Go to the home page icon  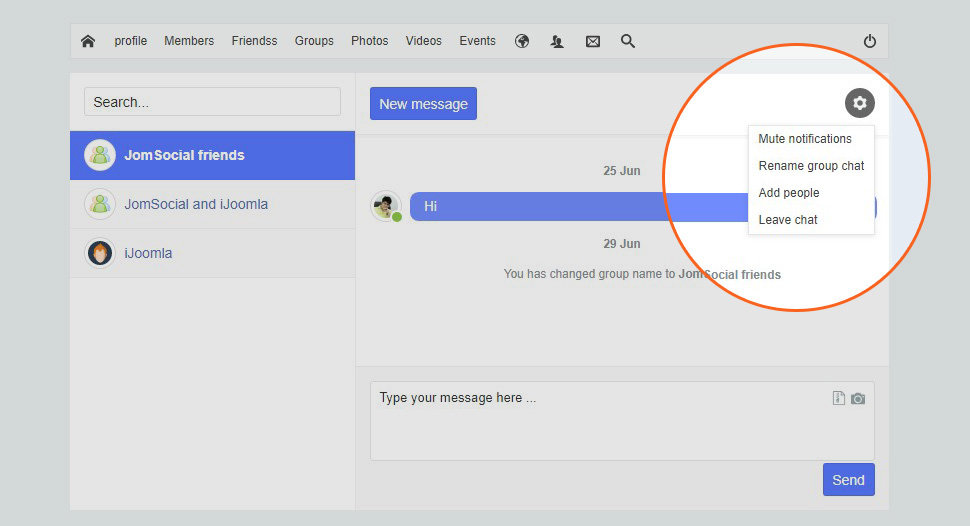88,41
